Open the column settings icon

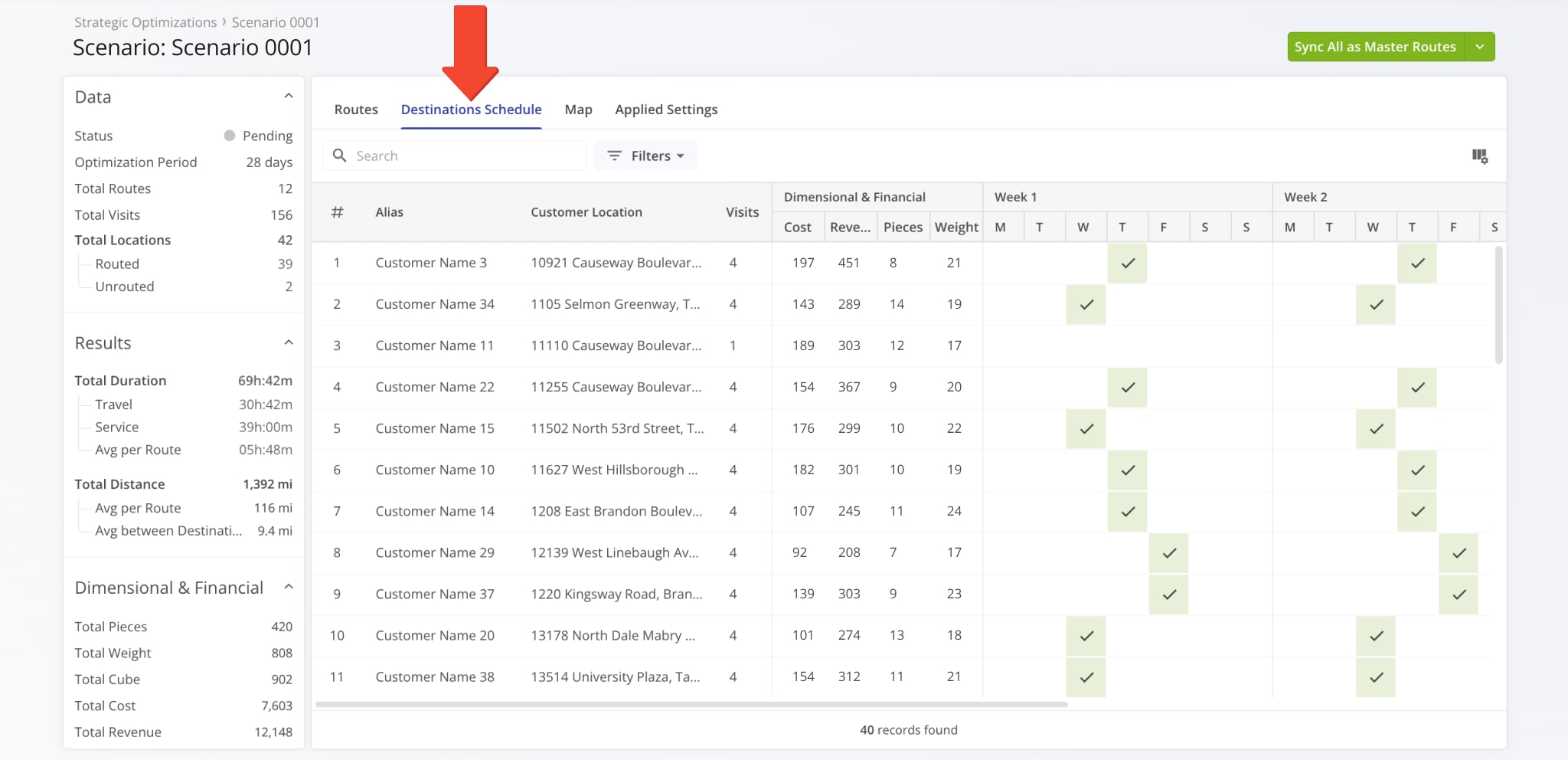click(x=1479, y=156)
